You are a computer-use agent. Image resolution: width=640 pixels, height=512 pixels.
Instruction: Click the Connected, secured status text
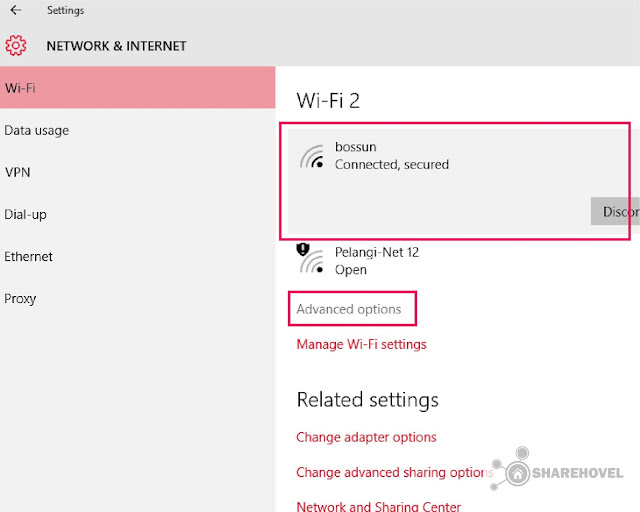[392, 164]
